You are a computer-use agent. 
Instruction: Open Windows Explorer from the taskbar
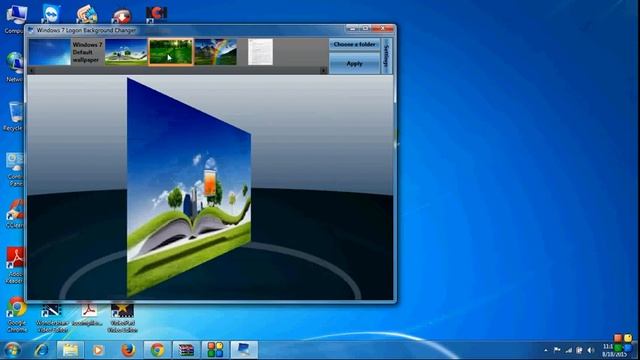click(70, 350)
